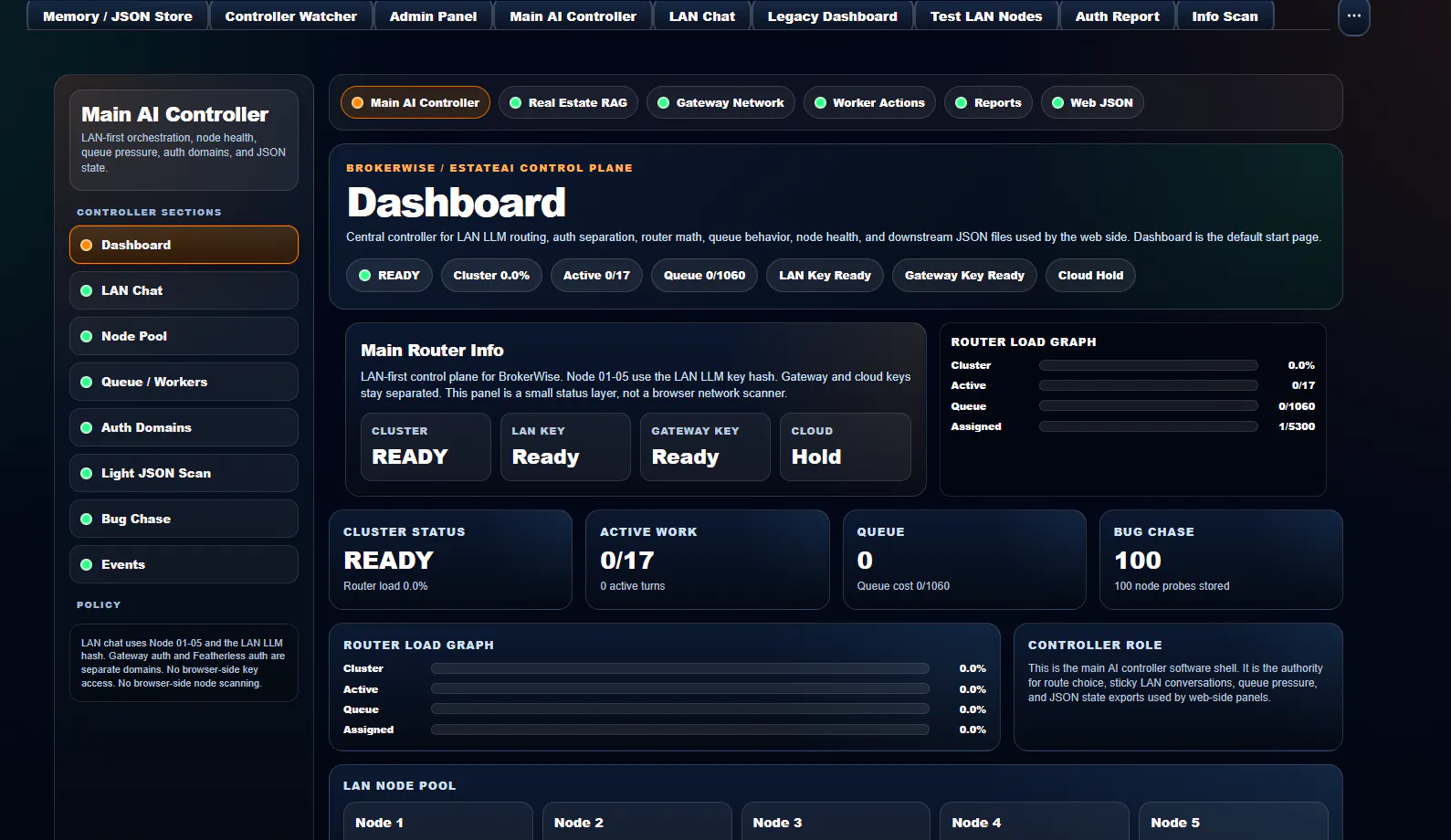Open the Memory / JSON Store tab
Viewport: 1451px width, 840px height.
118,16
